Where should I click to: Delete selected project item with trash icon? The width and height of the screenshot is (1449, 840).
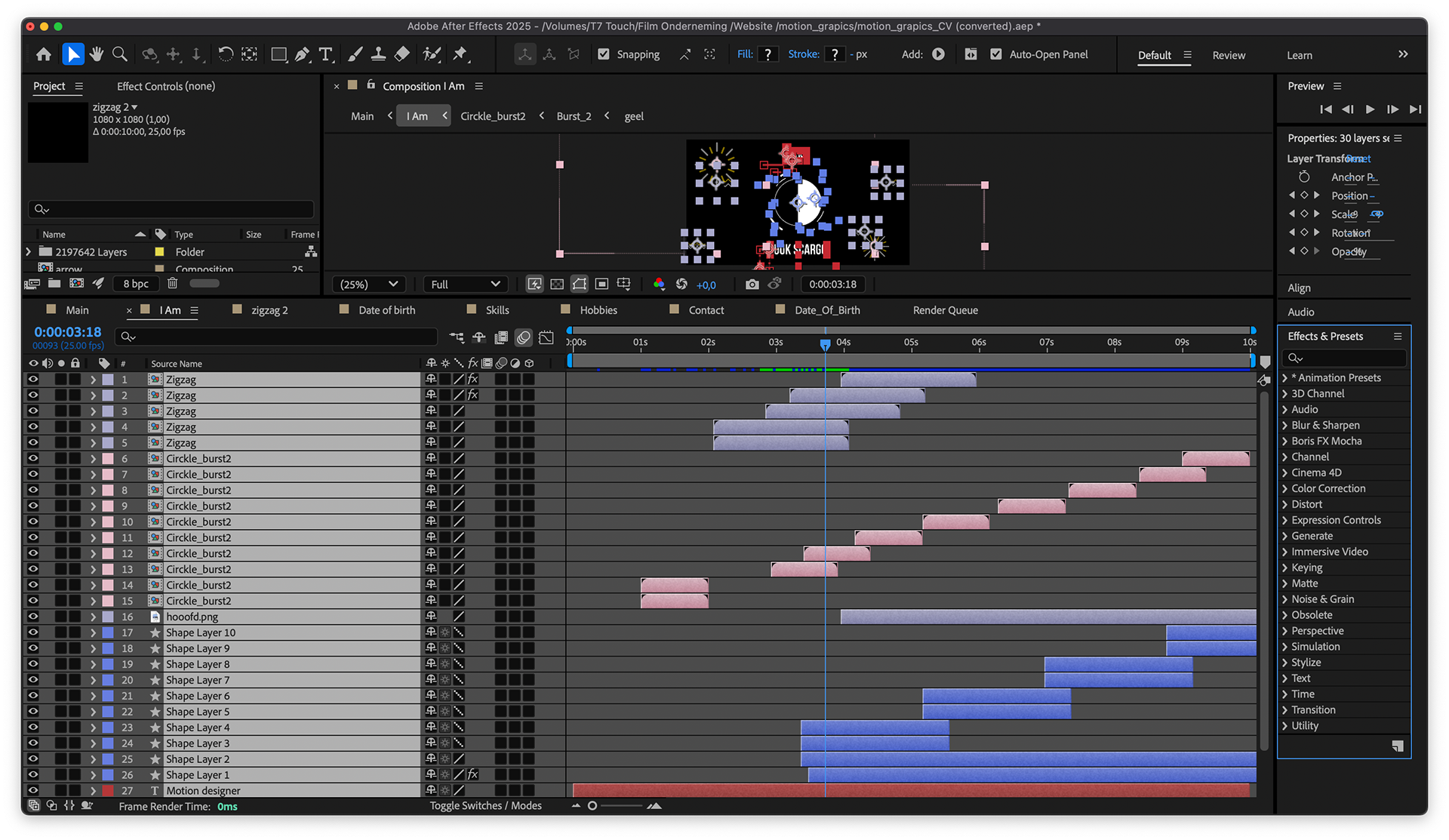(172, 284)
